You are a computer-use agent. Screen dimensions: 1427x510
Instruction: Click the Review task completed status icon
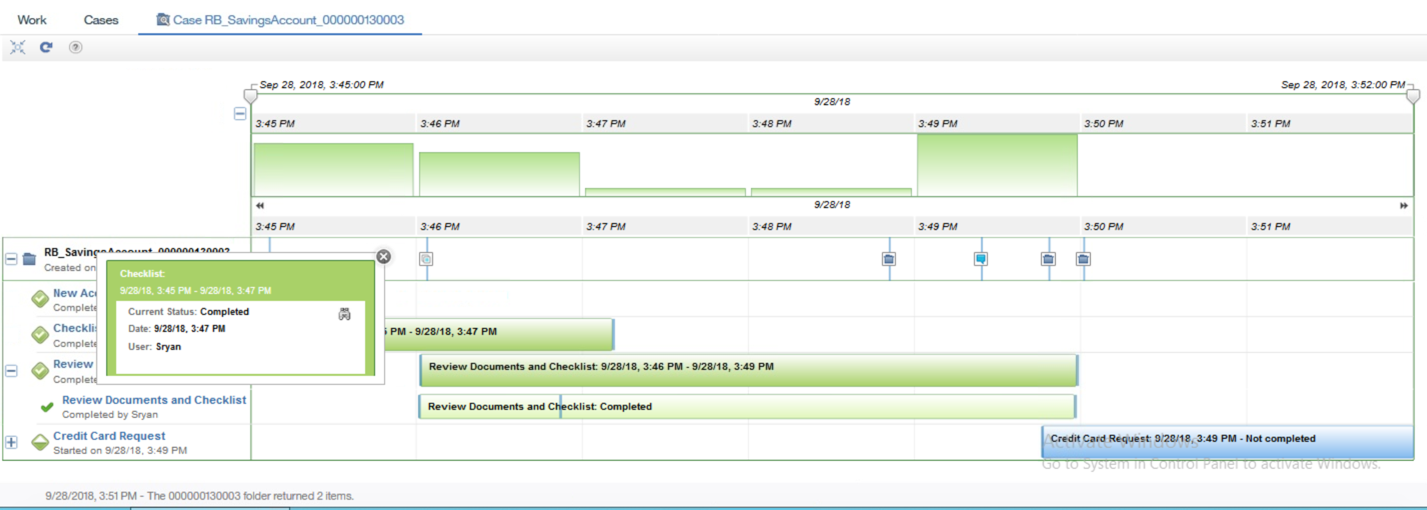pos(40,370)
